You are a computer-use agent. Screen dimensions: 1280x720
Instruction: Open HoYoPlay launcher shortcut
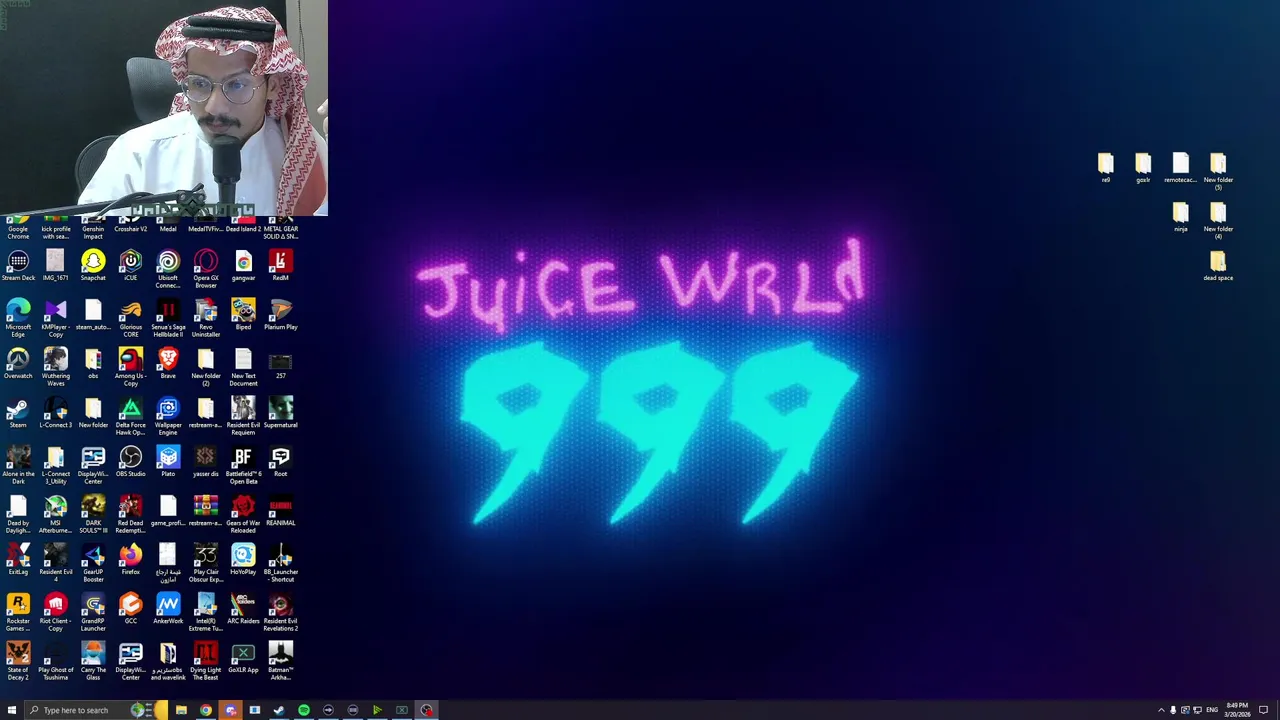(243, 560)
